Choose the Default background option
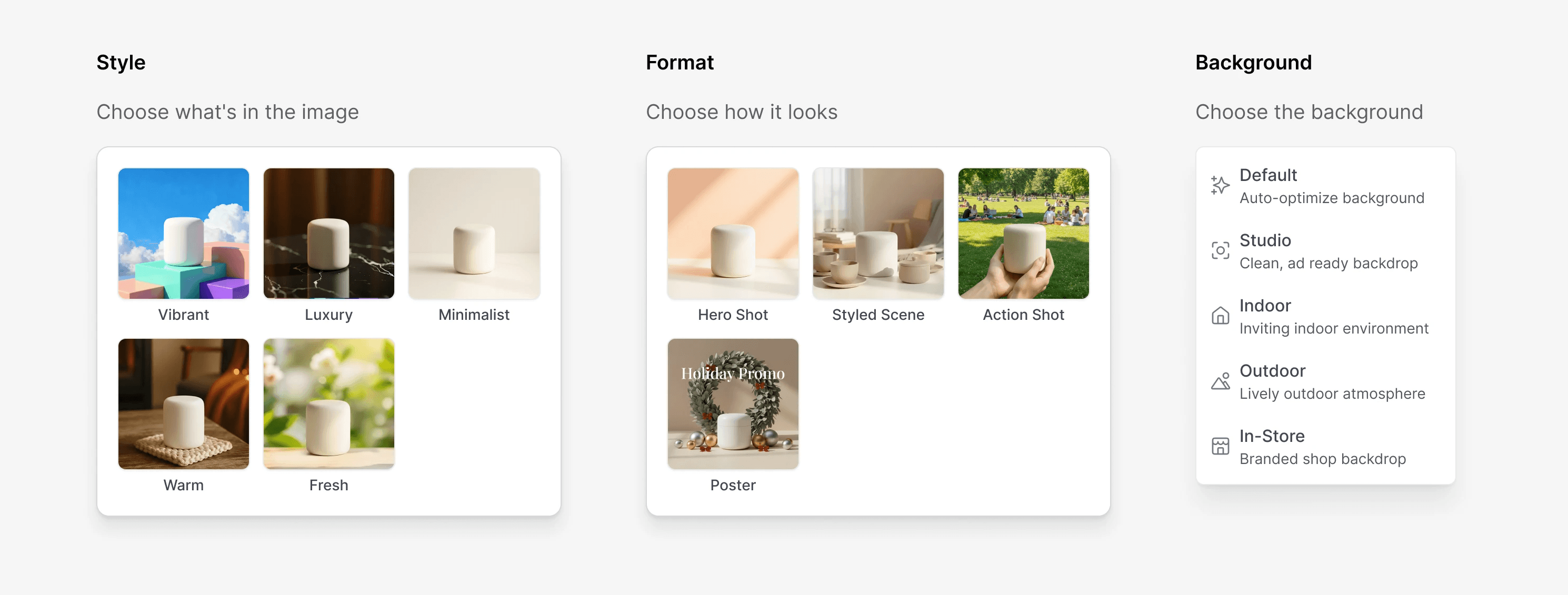Screen dimensions: 1568x595 click(1326, 186)
